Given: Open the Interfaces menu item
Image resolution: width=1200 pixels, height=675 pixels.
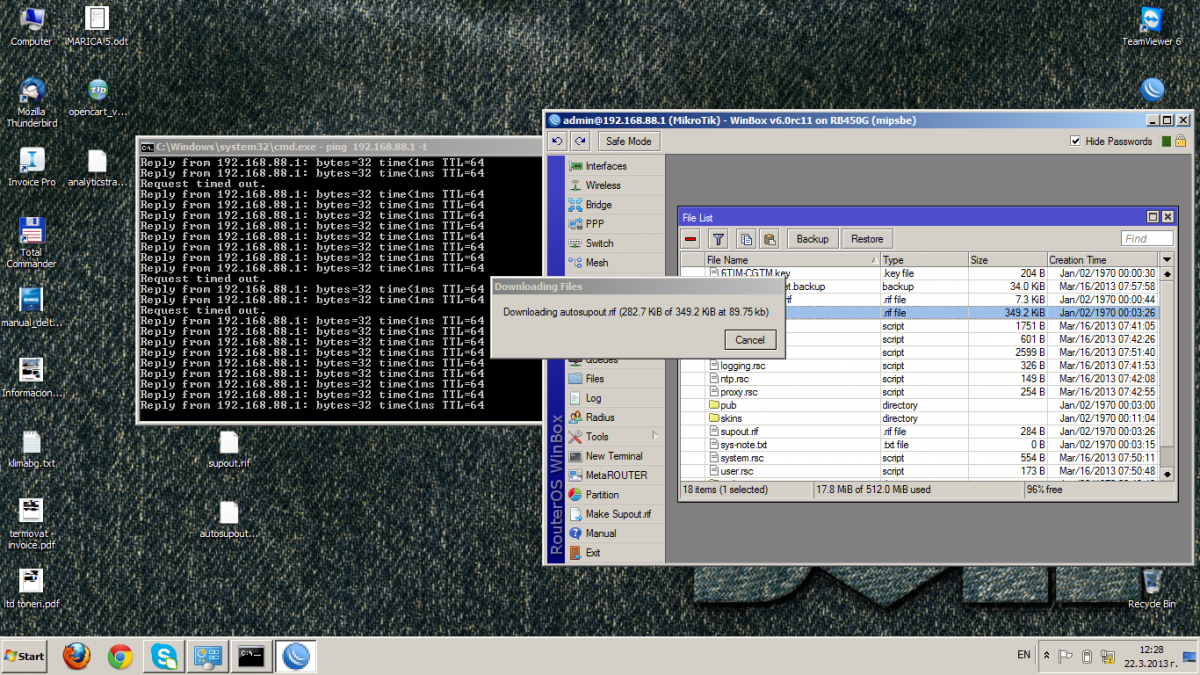Looking at the screenshot, I should pyautogui.click(x=606, y=166).
